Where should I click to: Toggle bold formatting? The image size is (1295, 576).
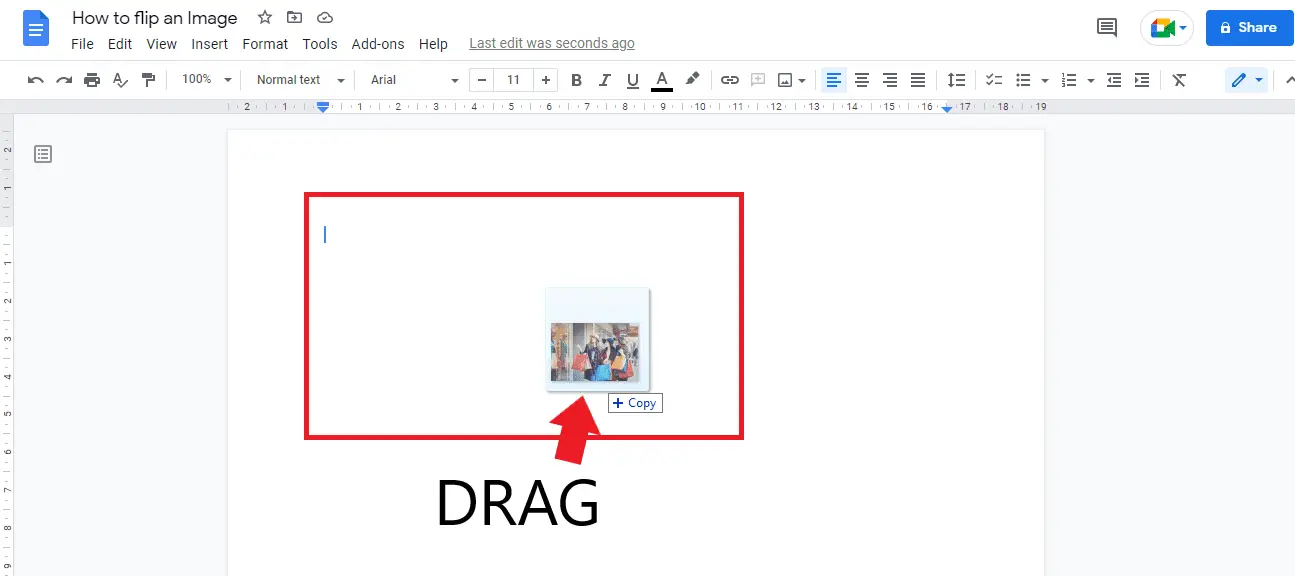coord(576,79)
